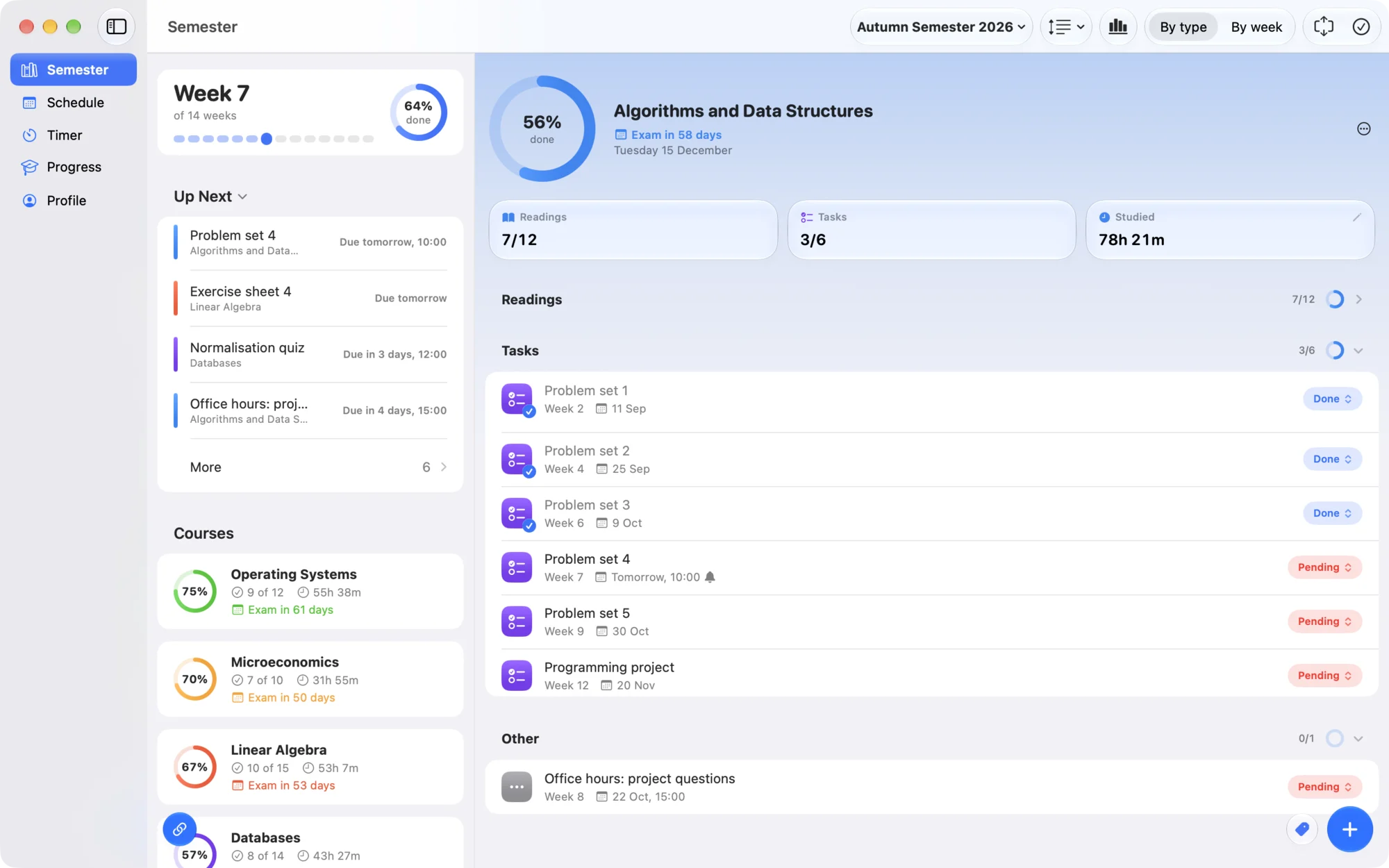Change Problem set 4 Pending status
1389x868 pixels.
(1324, 567)
